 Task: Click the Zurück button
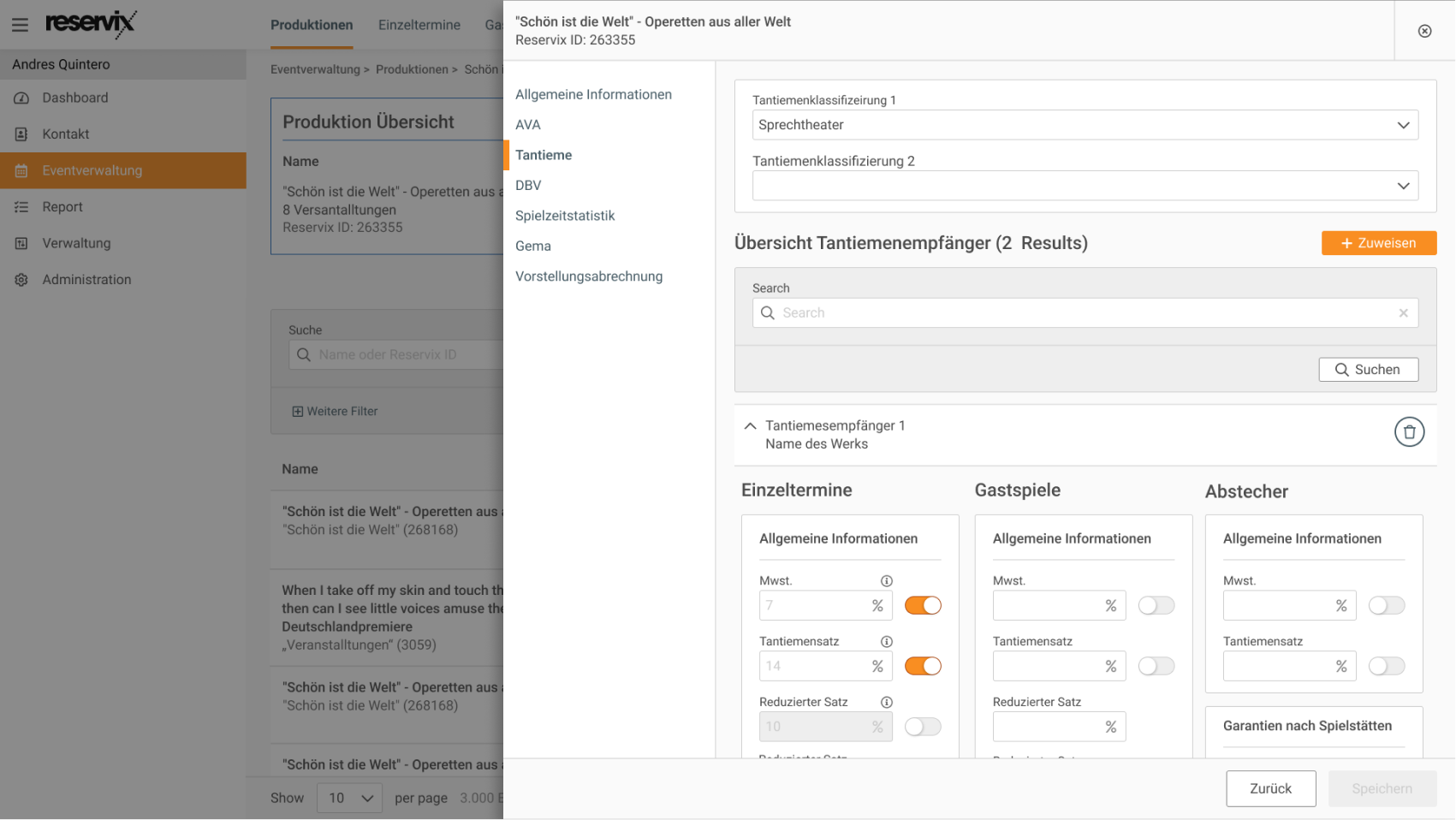click(1270, 789)
